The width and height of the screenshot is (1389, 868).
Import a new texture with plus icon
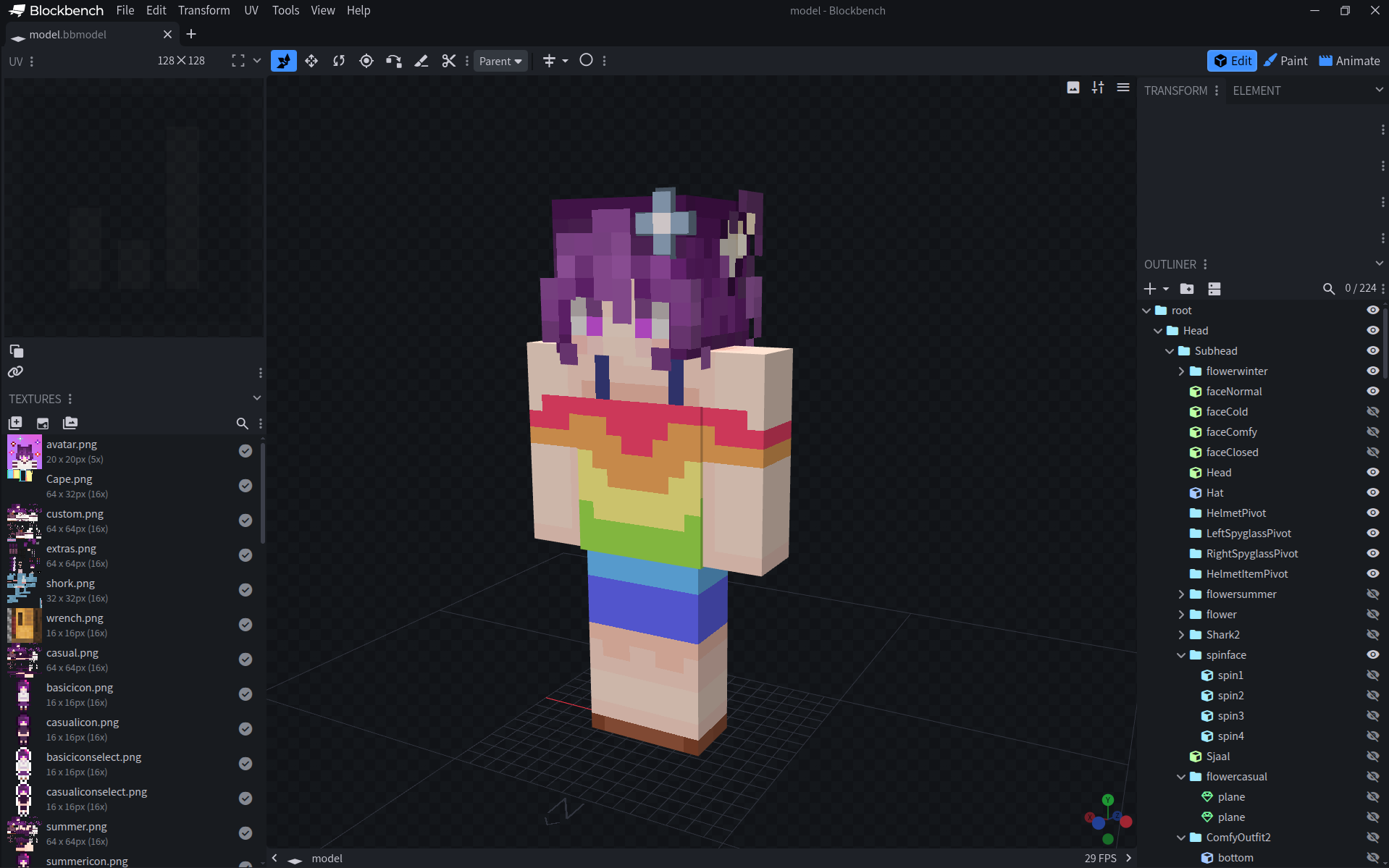[x=15, y=423]
